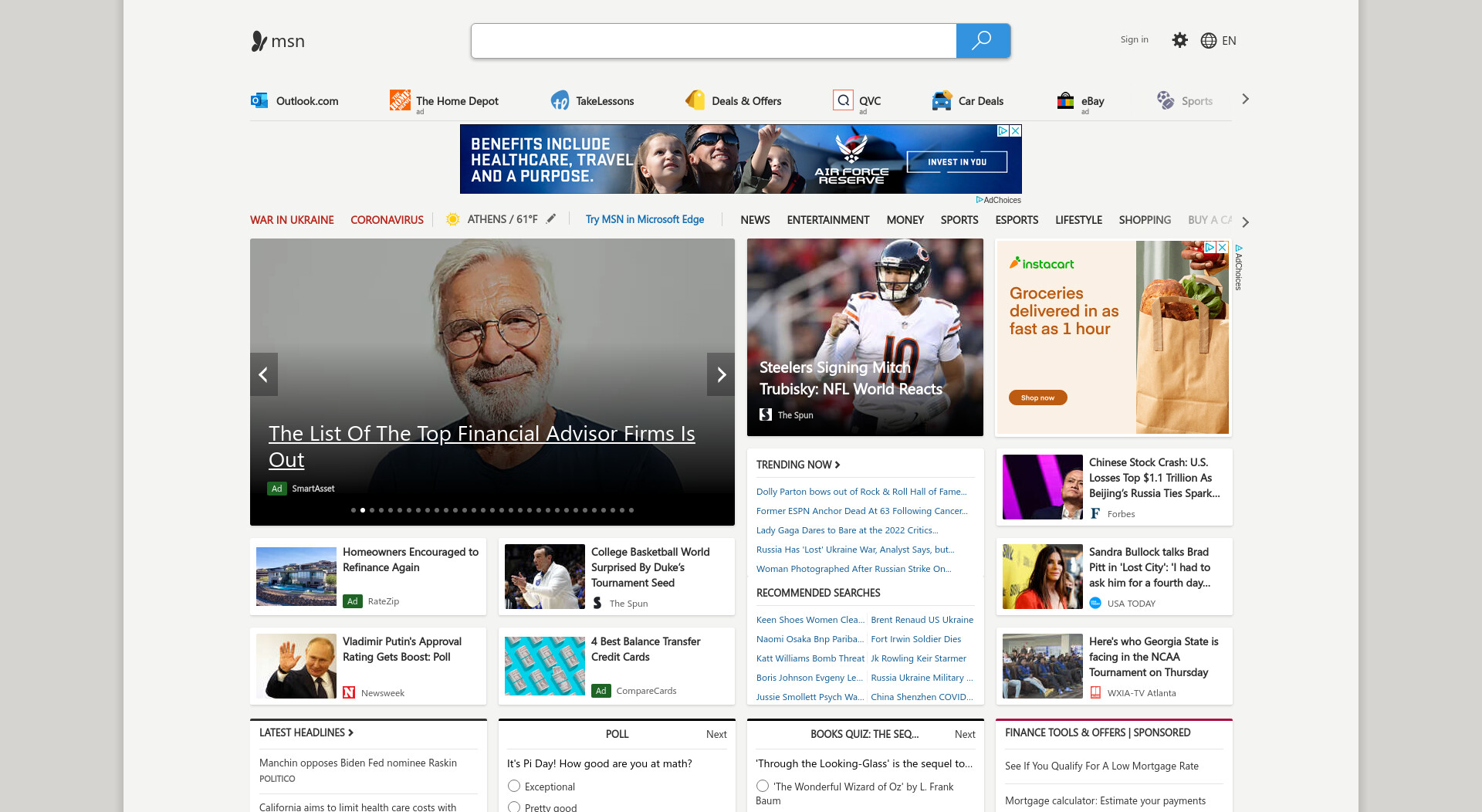Open the ESPORTS tab

pos(1017,220)
